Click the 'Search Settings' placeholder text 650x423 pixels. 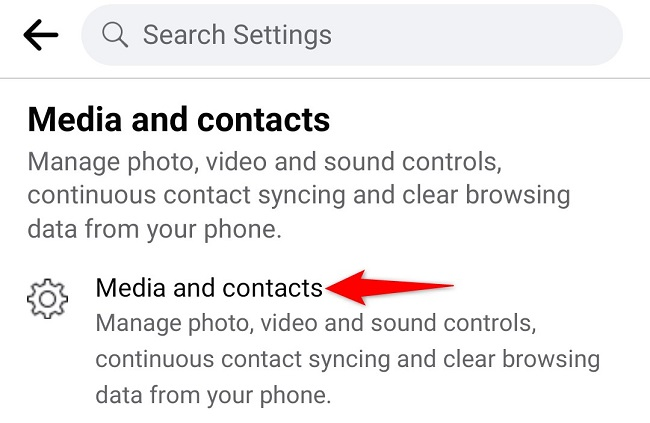click(x=237, y=35)
